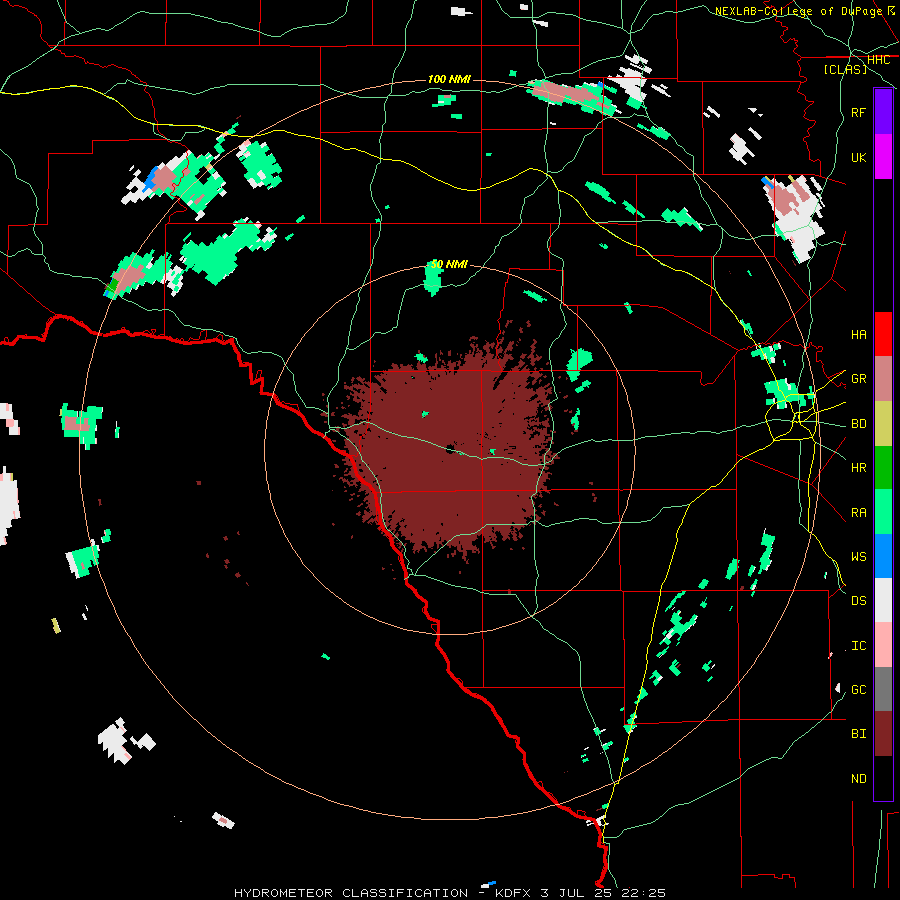Click the DS legend label

coord(858,601)
